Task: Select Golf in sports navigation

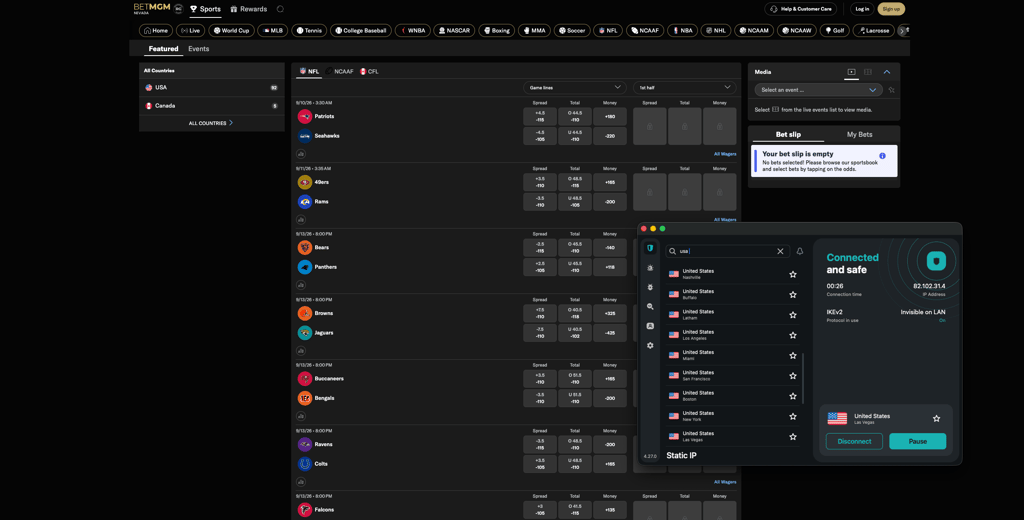Action: (834, 31)
